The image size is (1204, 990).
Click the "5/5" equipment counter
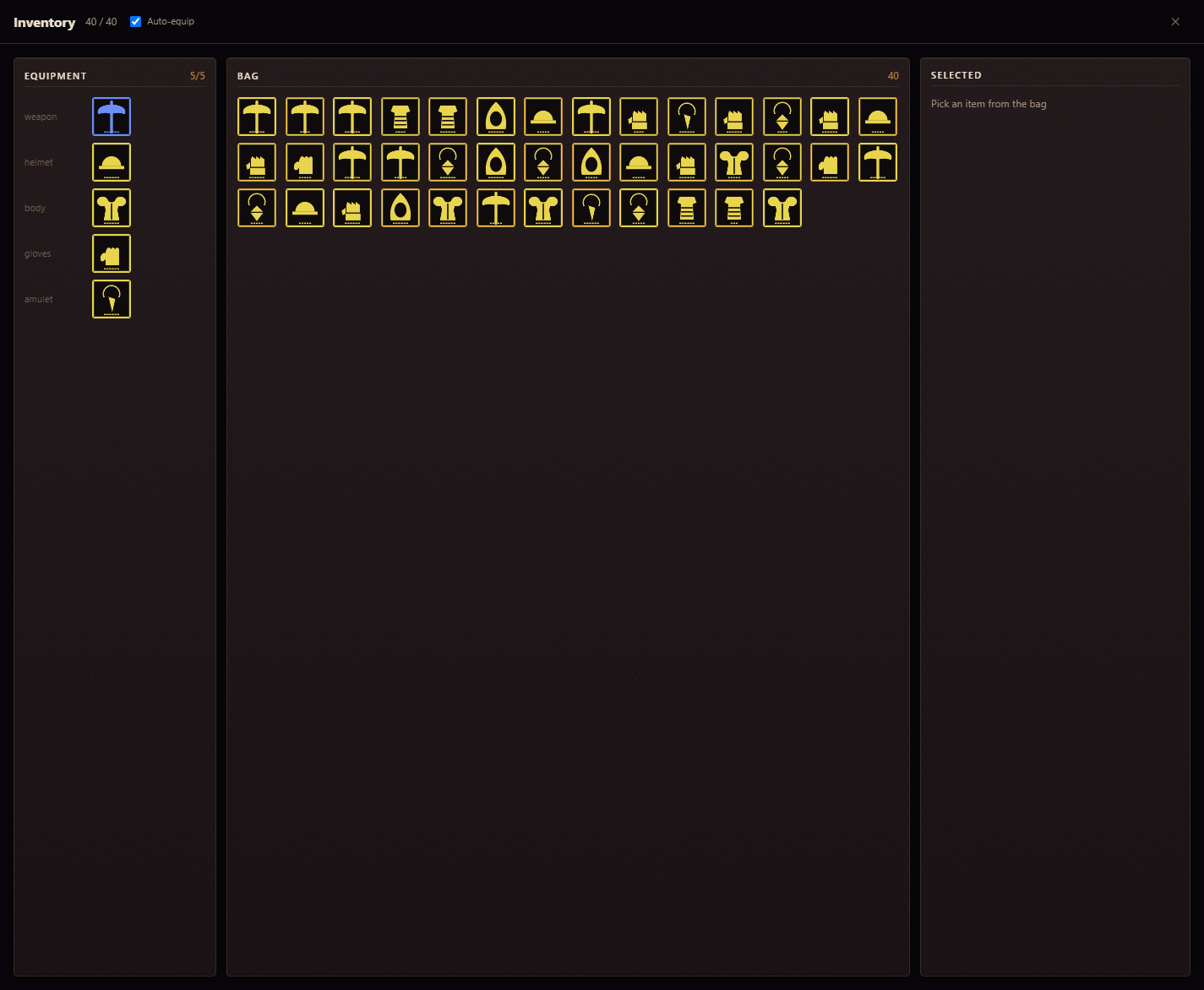[x=198, y=76]
